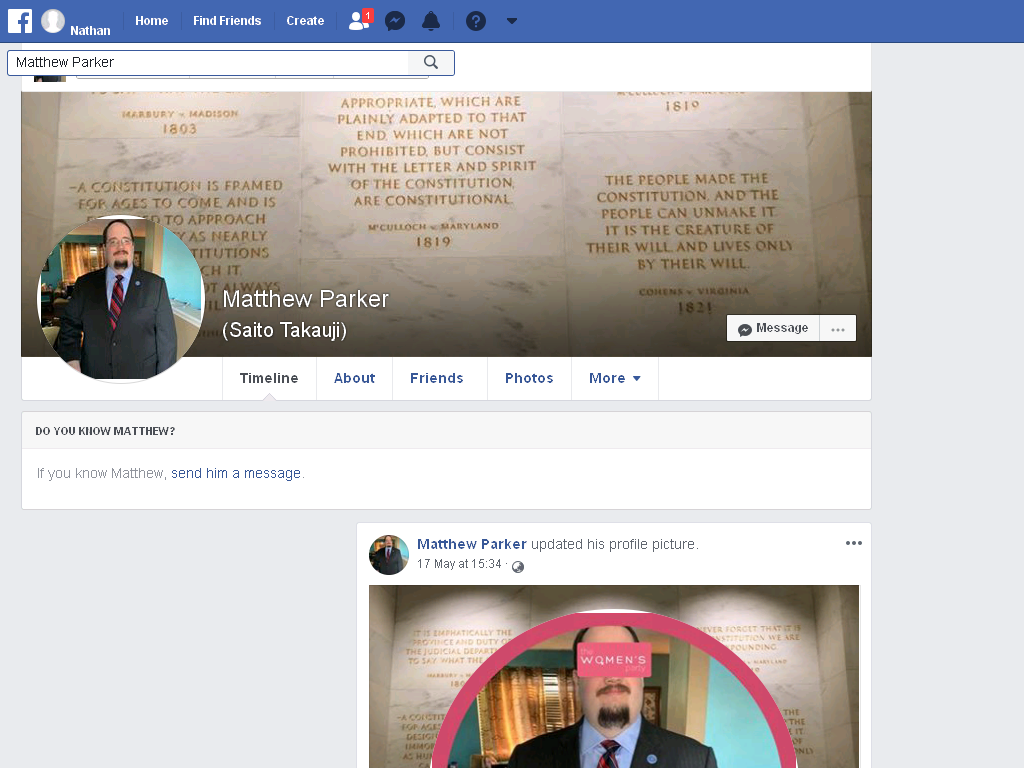Open Matthew Parker's large profile picture
1024x768 pixels.
pos(121,299)
